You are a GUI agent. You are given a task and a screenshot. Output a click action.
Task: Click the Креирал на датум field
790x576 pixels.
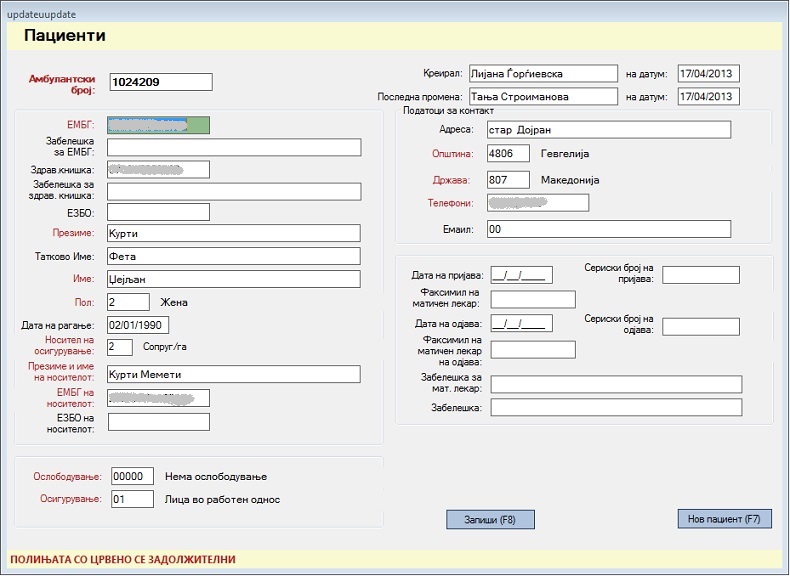(709, 74)
